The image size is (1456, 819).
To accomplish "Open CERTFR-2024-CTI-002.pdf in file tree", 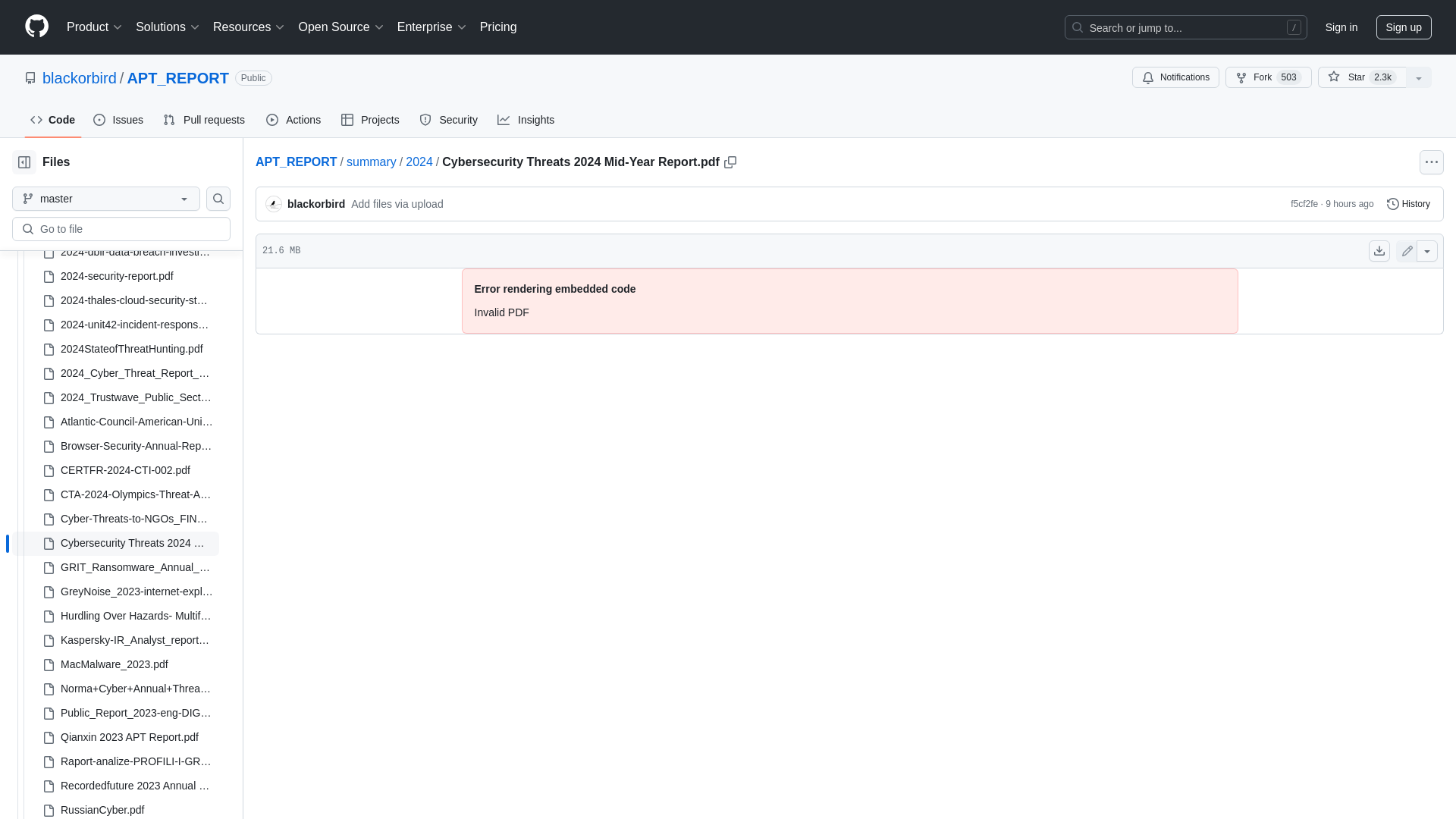I will [125, 470].
